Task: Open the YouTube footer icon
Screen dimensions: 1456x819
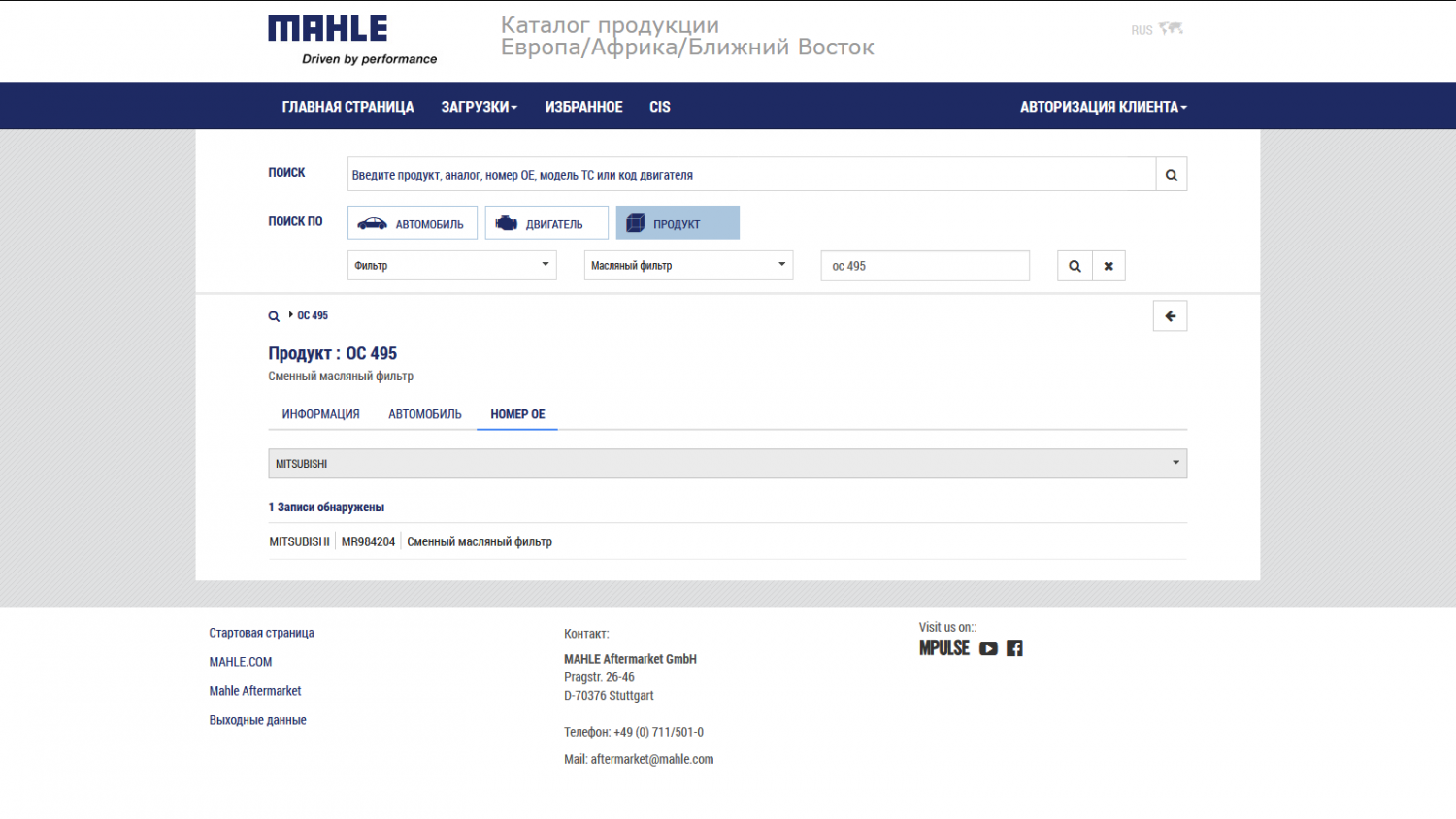Action: click(988, 649)
